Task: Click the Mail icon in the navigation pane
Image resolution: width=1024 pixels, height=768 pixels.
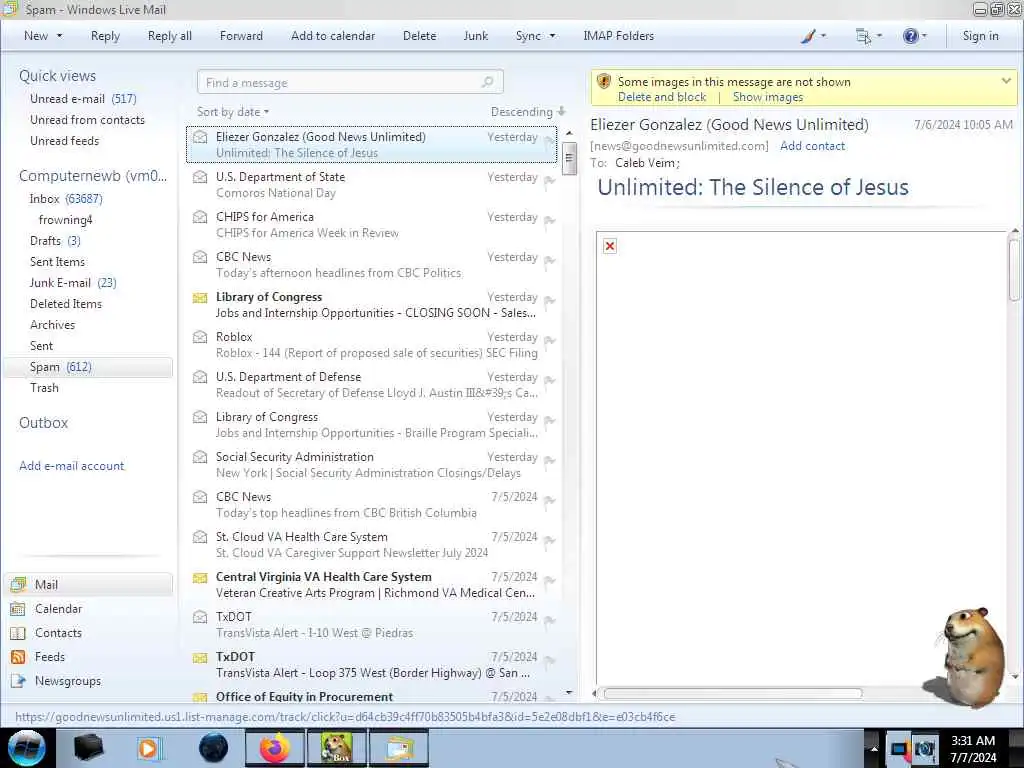Action: (18, 584)
